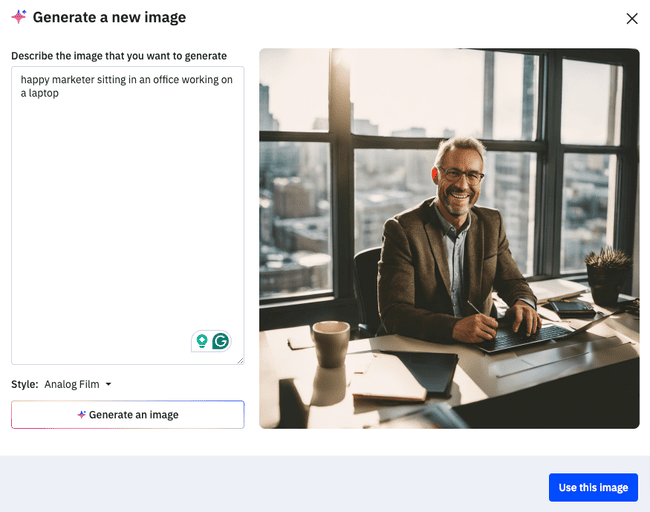Click the 'Describe the image' field label

pyautogui.click(x=119, y=56)
